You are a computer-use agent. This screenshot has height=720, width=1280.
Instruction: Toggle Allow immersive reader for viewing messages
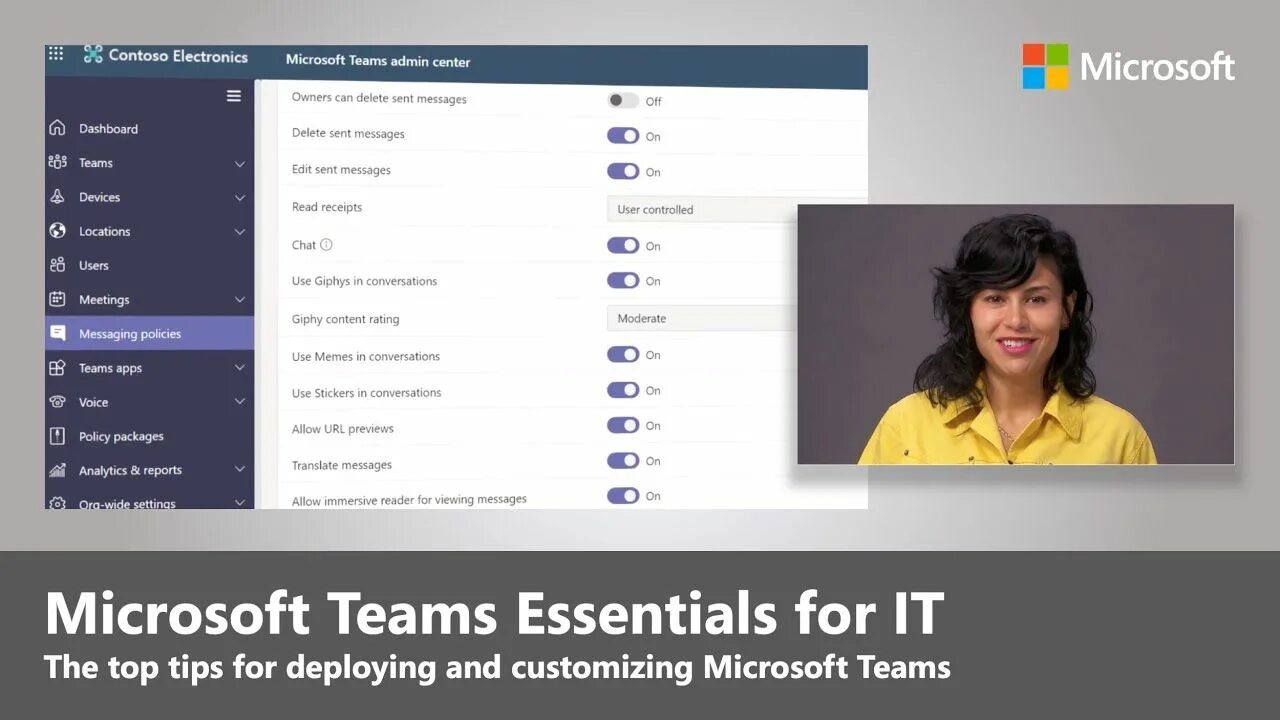click(x=623, y=495)
